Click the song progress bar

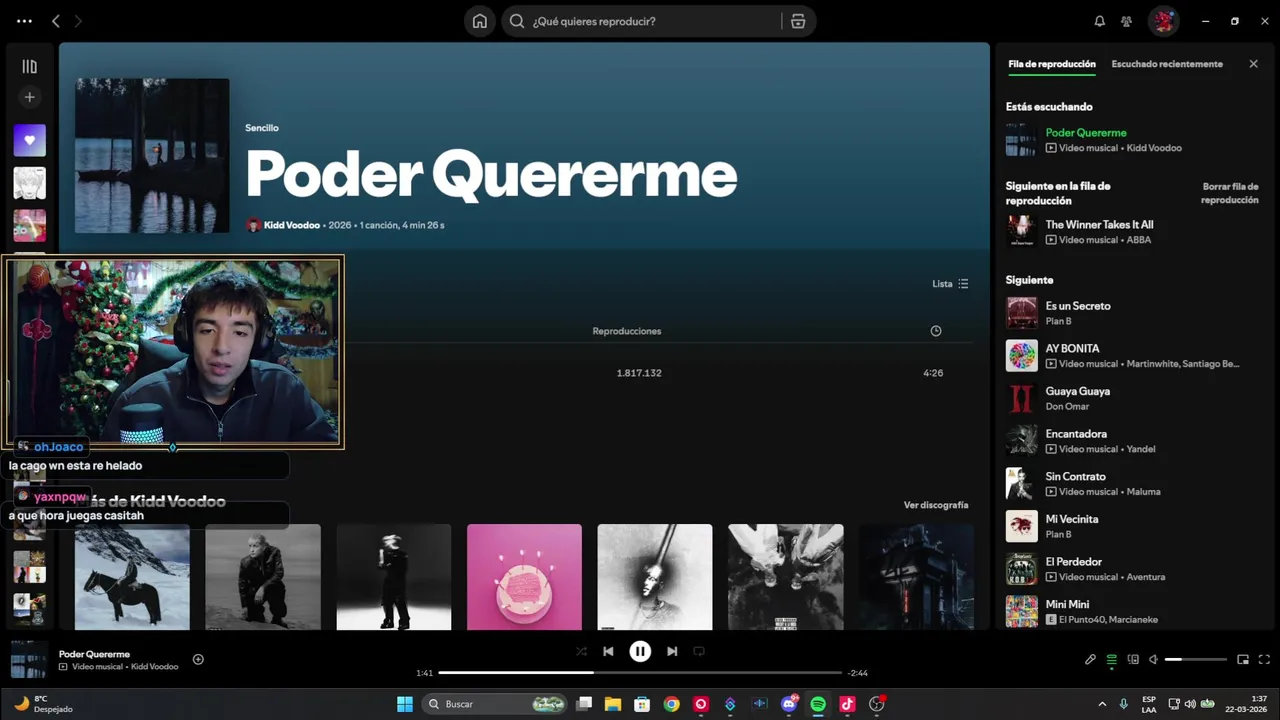[x=640, y=673]
